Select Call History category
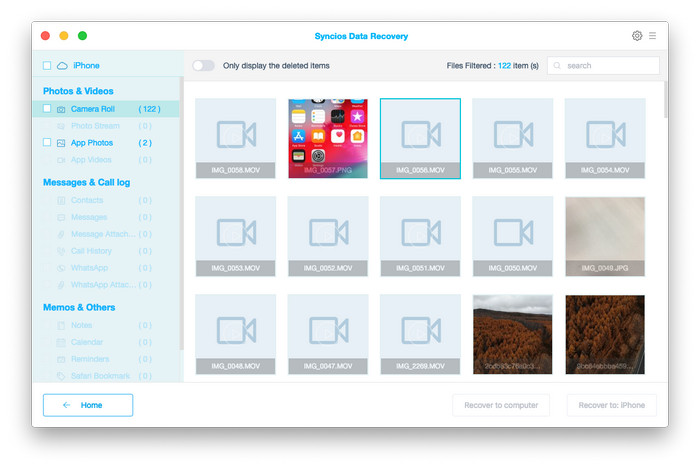Viewport: 700px width, 469px height. coord(106,251)
